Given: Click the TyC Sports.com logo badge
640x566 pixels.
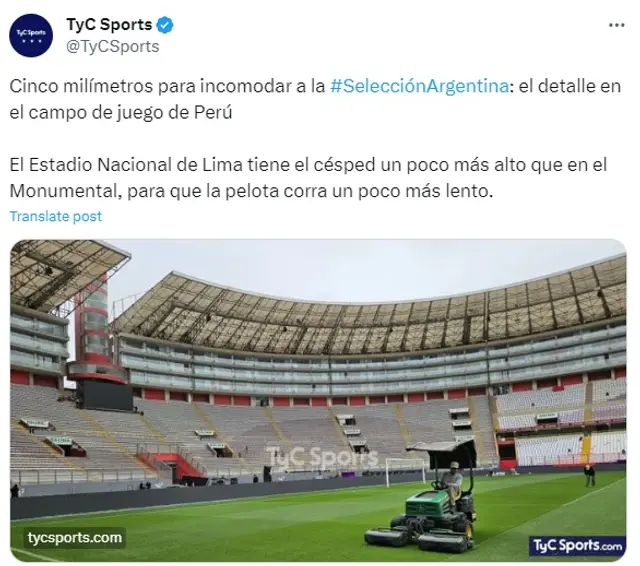Looking at the screenshot, I should (577, 546).
